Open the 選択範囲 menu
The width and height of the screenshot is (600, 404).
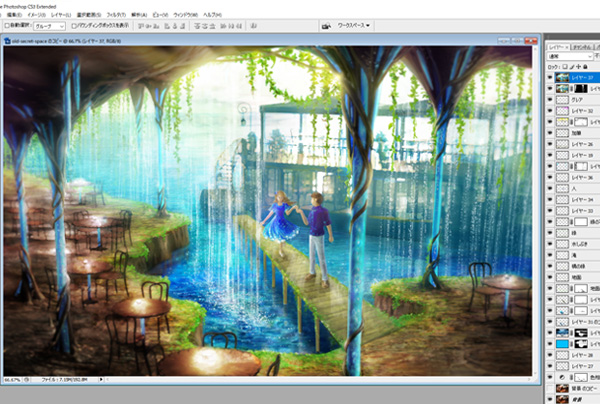tap(89, 15)
